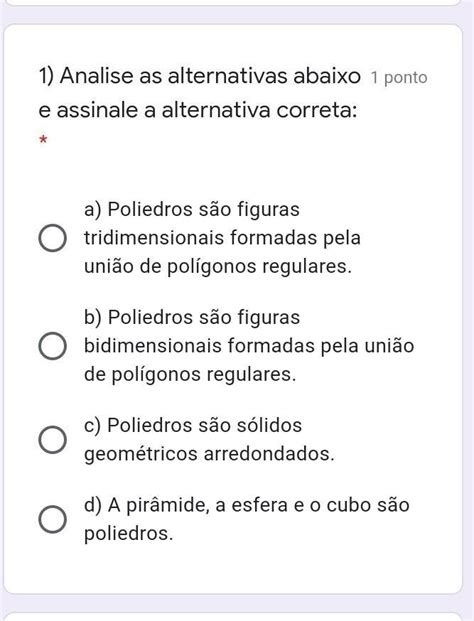The width and height of the screenshot is (474, 621).
Task: Click the text 'b) Poliedros são figuras'
Action: (x=192, y=317)
